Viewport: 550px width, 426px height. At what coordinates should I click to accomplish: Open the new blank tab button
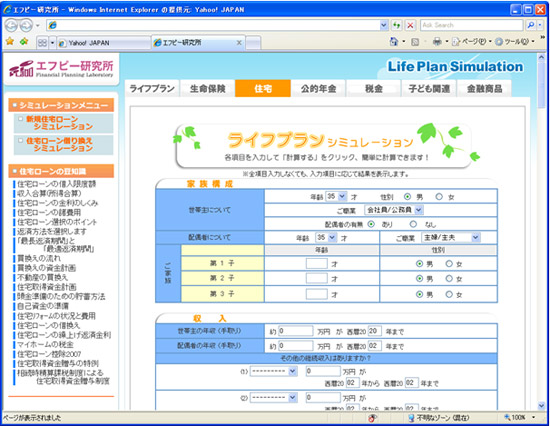[253, 43]
